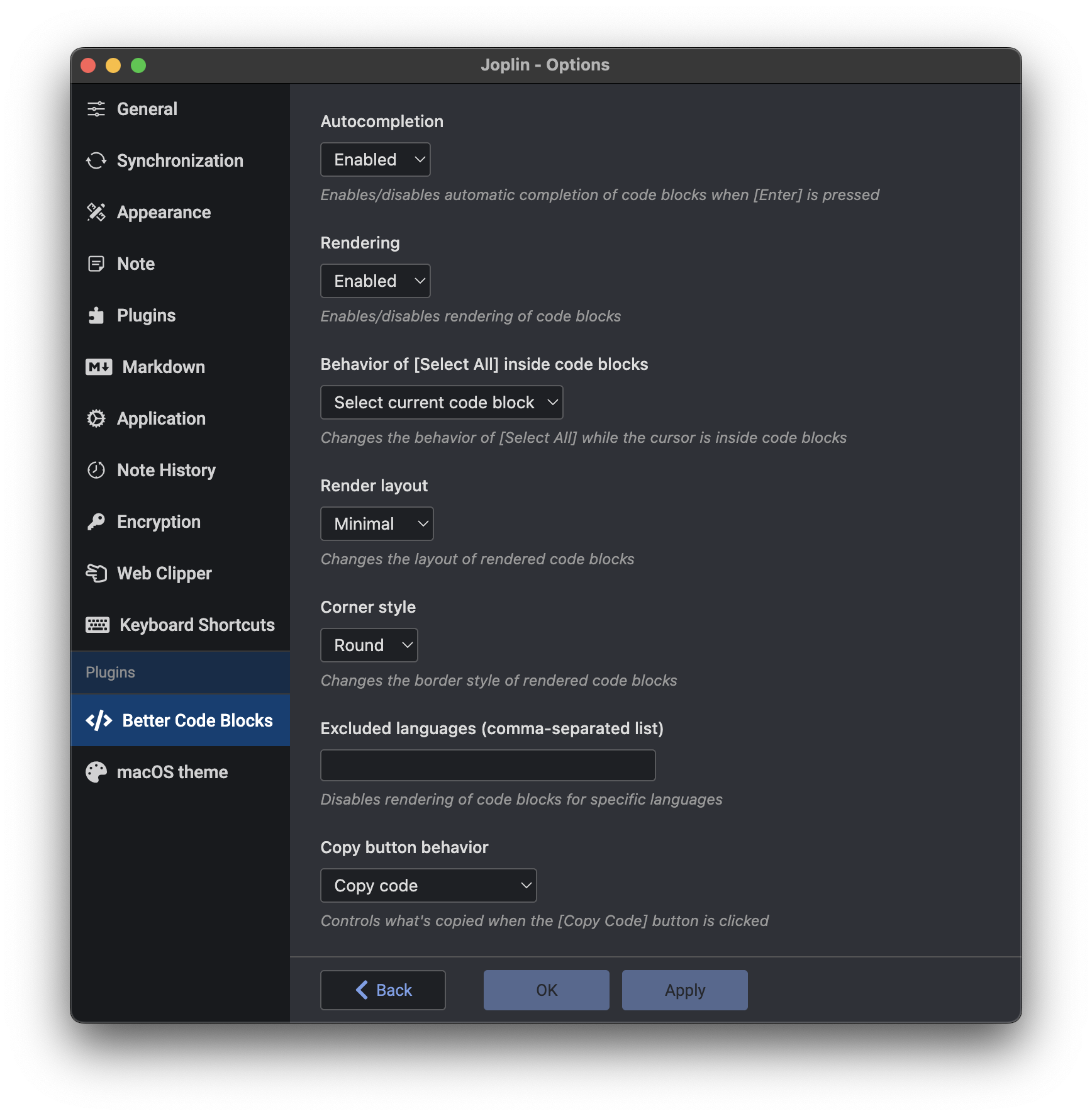Screen dimensions: 1092x1116
Task: Click the 'Joplin - Options' window title
Action: (545, 65)
